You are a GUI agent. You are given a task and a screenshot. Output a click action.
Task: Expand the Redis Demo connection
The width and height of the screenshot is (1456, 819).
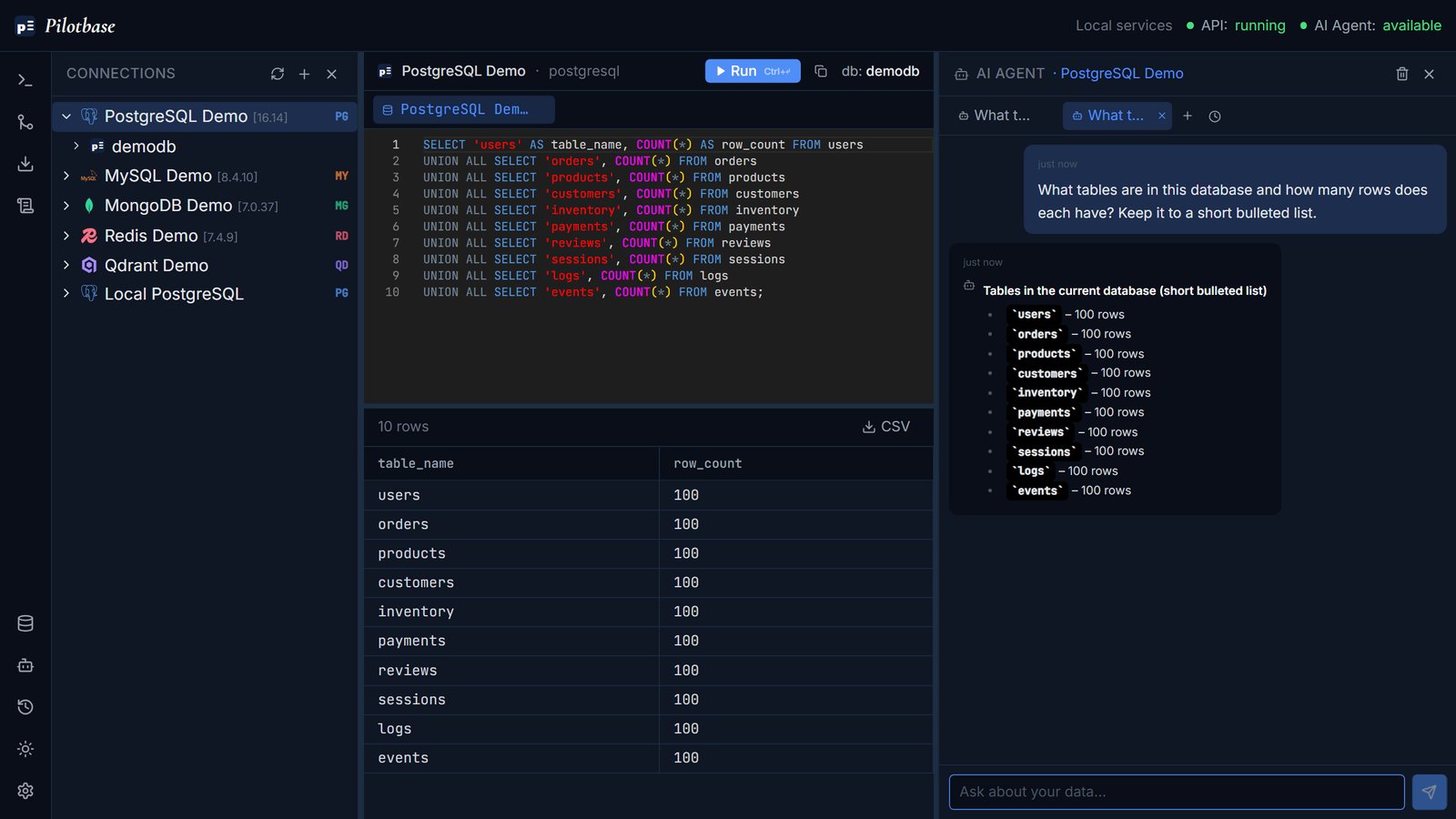(x=66, y=236)
